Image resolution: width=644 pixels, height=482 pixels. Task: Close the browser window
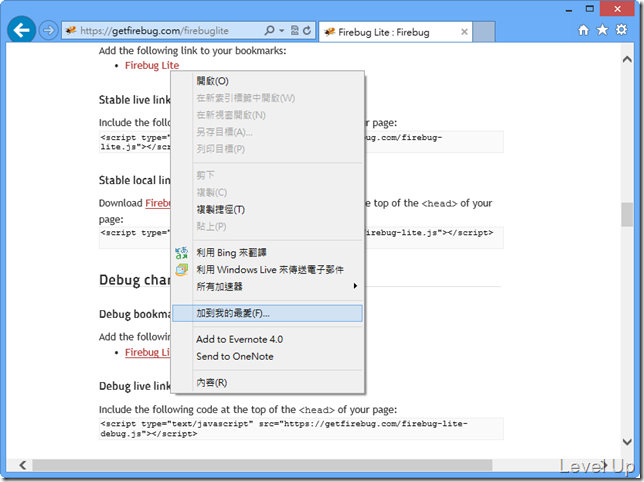617,9
